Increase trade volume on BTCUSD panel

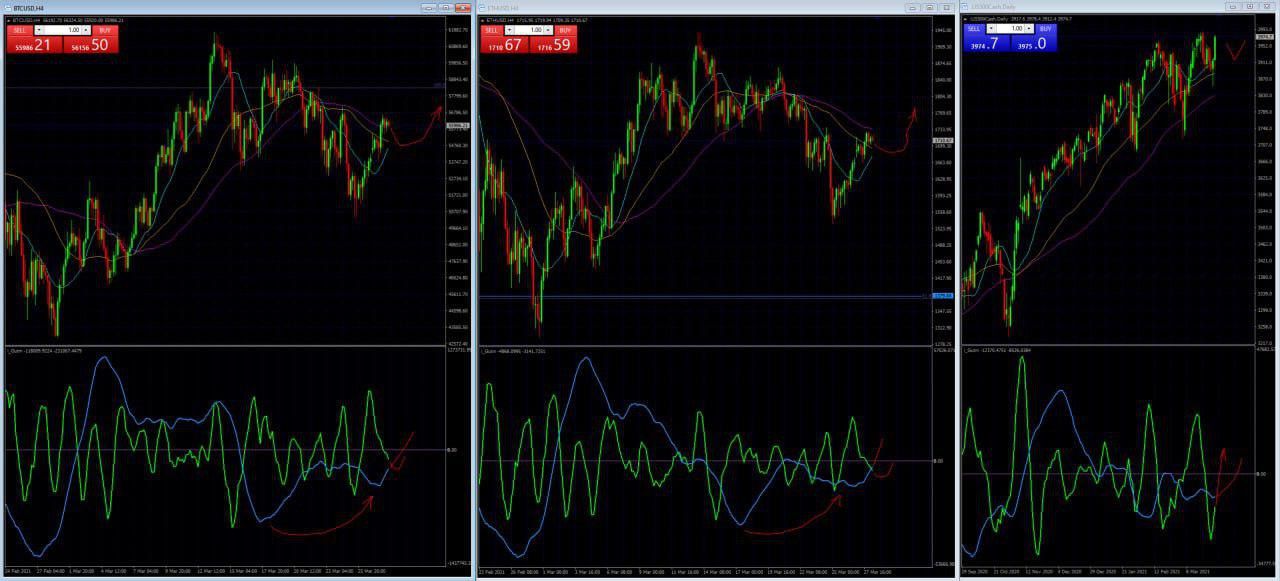click(x=86, y=30)
